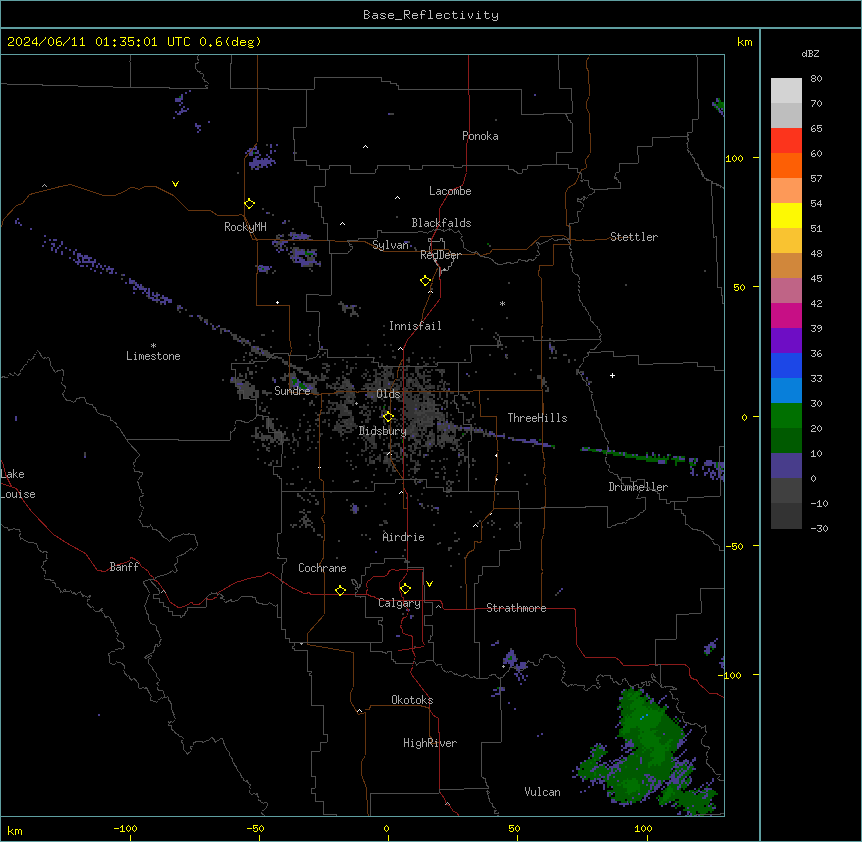862x842 pixels.
Task: Click the Vulcan town label
Action: (x=542, y=792)
